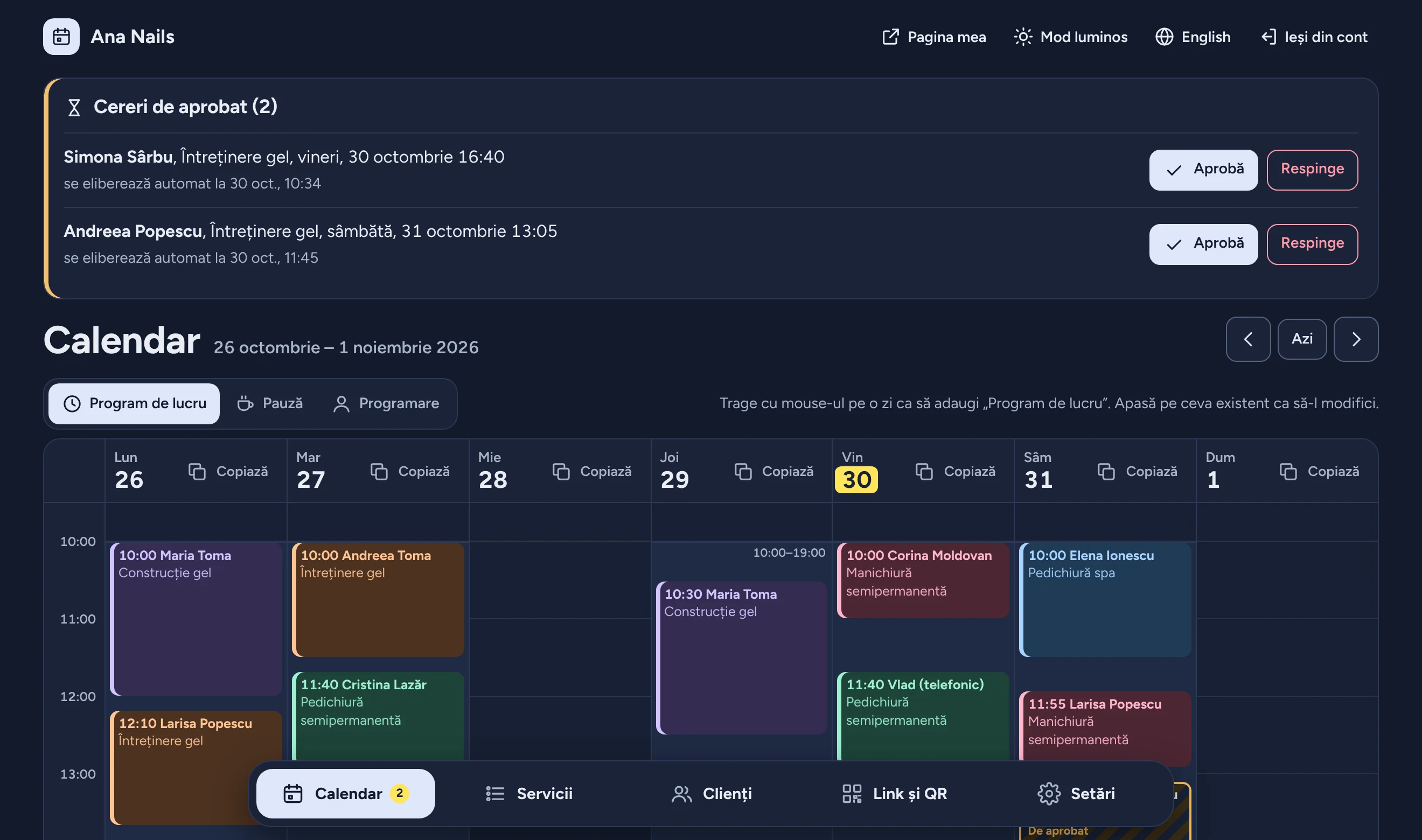Select Programare mode
The height and width of the screenshot is (840, 1422).
click(x=386, y=404)
